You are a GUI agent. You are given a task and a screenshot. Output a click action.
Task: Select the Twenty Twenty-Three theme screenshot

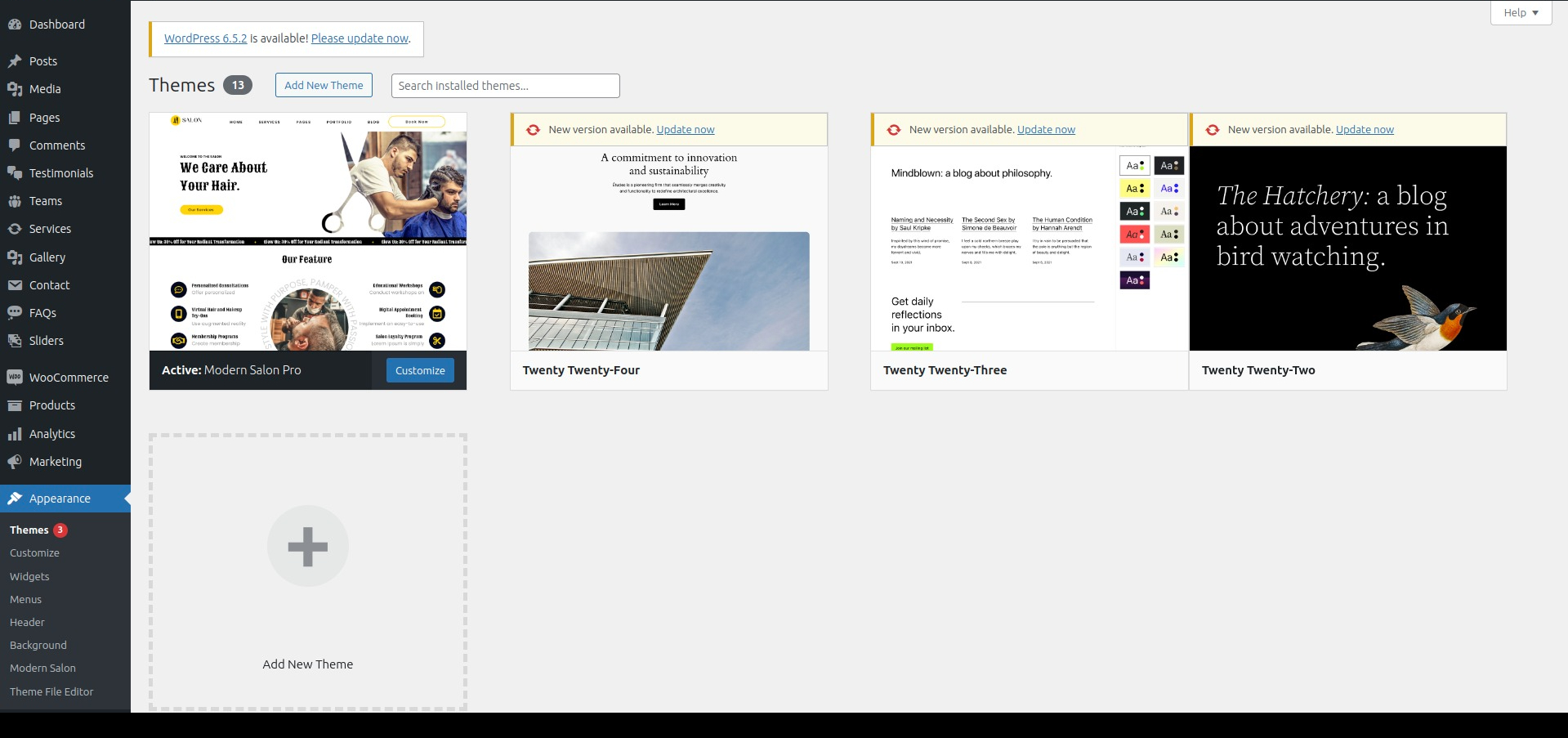[1030, 248]
